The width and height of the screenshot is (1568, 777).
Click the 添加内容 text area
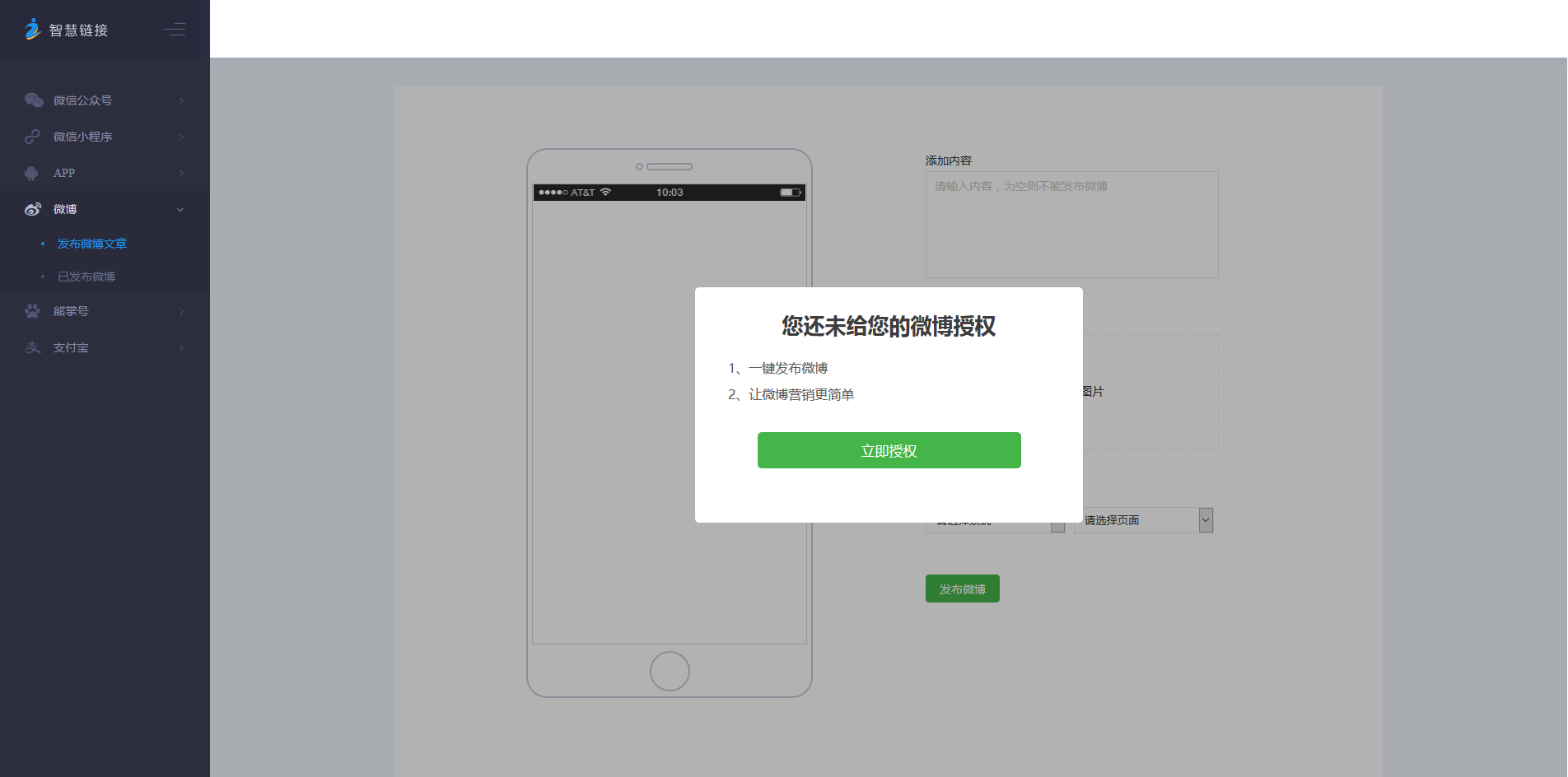(1071, 225)
